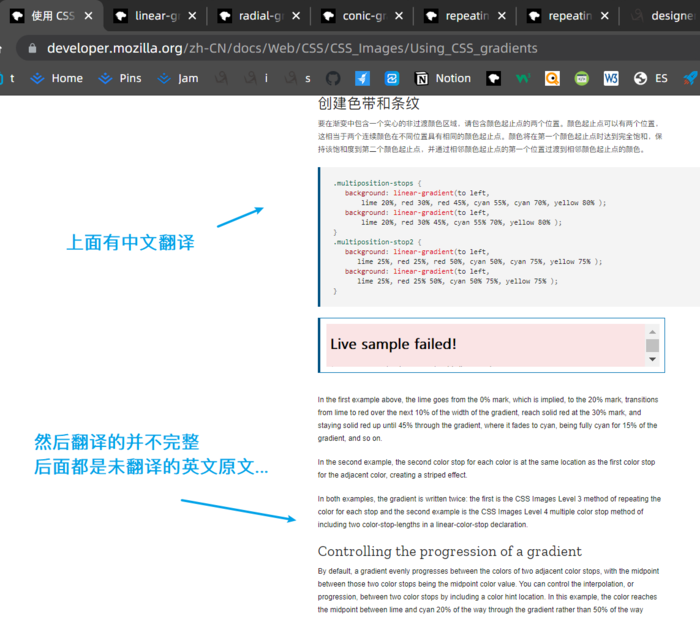This screenshot has width=700, height=619.
Task: Switch to the second repeatin tab
Action: click(569, 16)
